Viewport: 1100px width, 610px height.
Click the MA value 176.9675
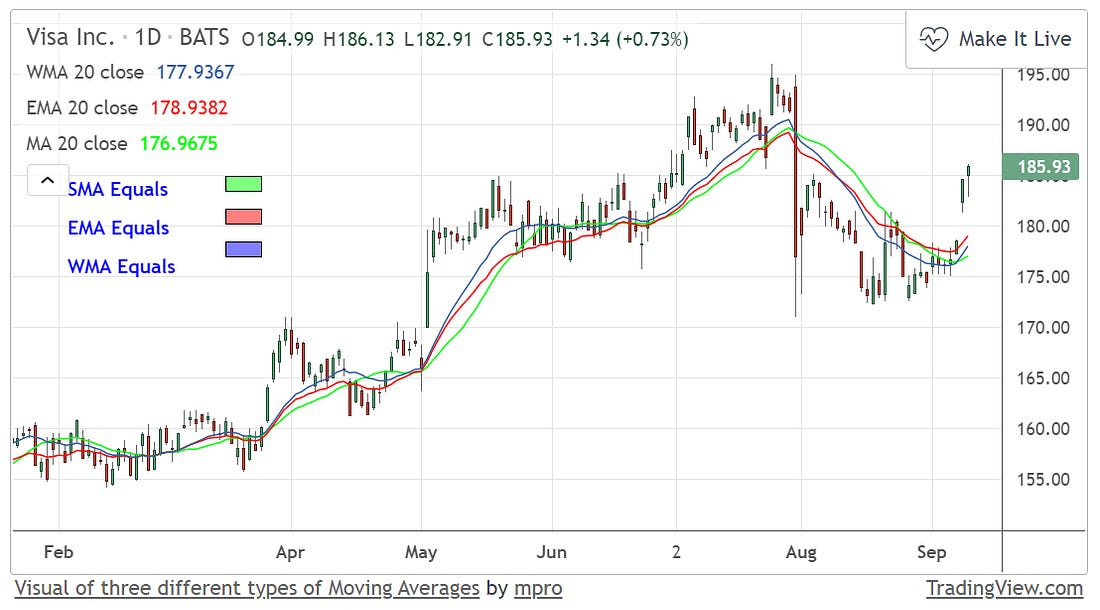[179, 144]
